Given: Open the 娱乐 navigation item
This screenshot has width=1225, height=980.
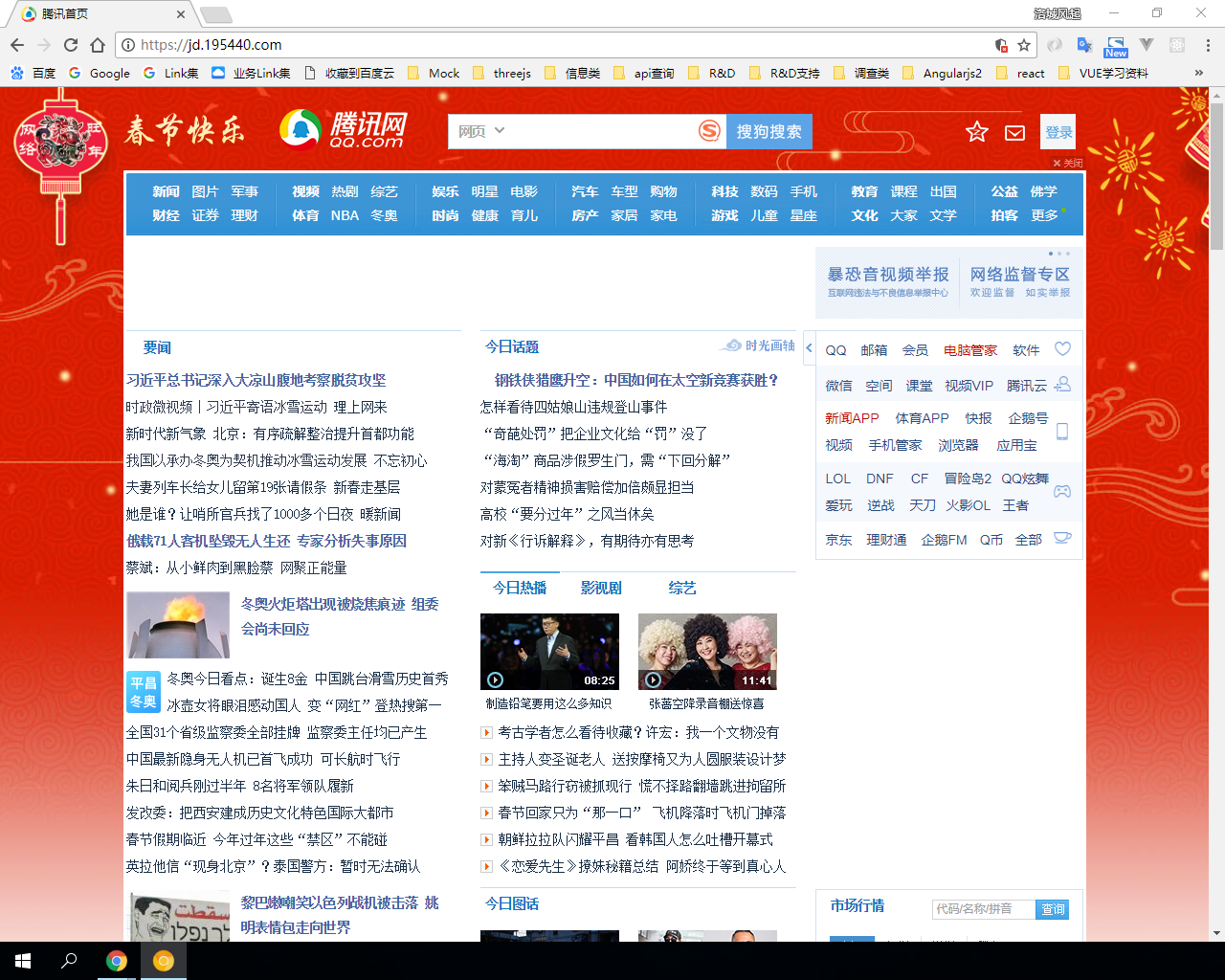Looking at the screenshot, I should pyautogui.click(x=445, y=191).
